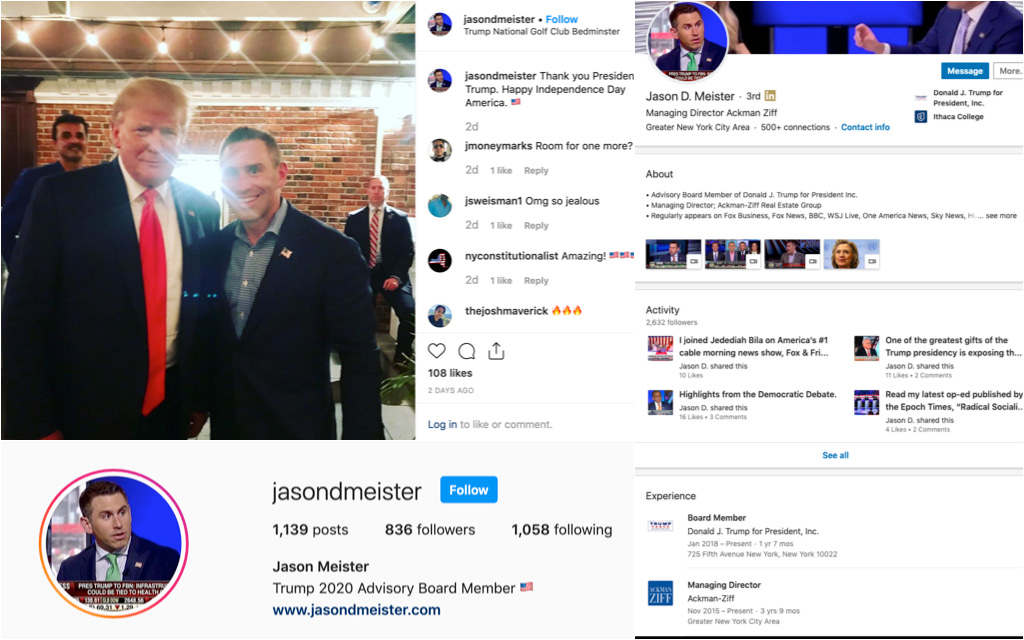Viewport: 1024px width, 640px height.
Task: Open the Hillary Clinton video thumbnail
Action: click(x=852, y=254)
